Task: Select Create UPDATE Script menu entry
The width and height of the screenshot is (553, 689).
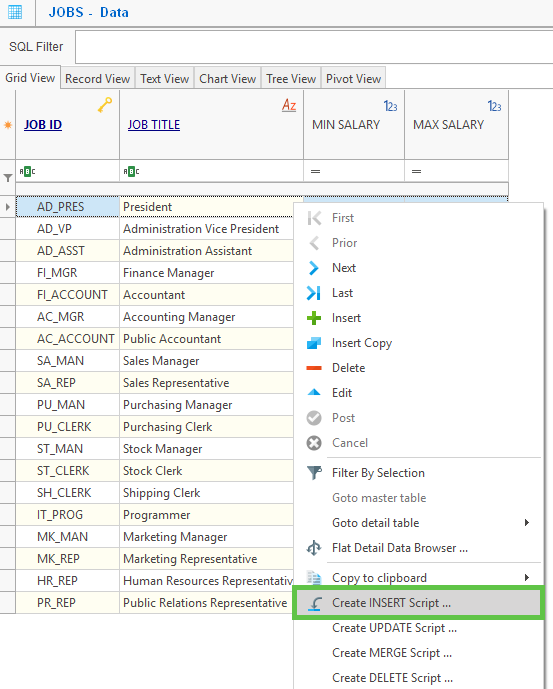Action: click(417, 628)
